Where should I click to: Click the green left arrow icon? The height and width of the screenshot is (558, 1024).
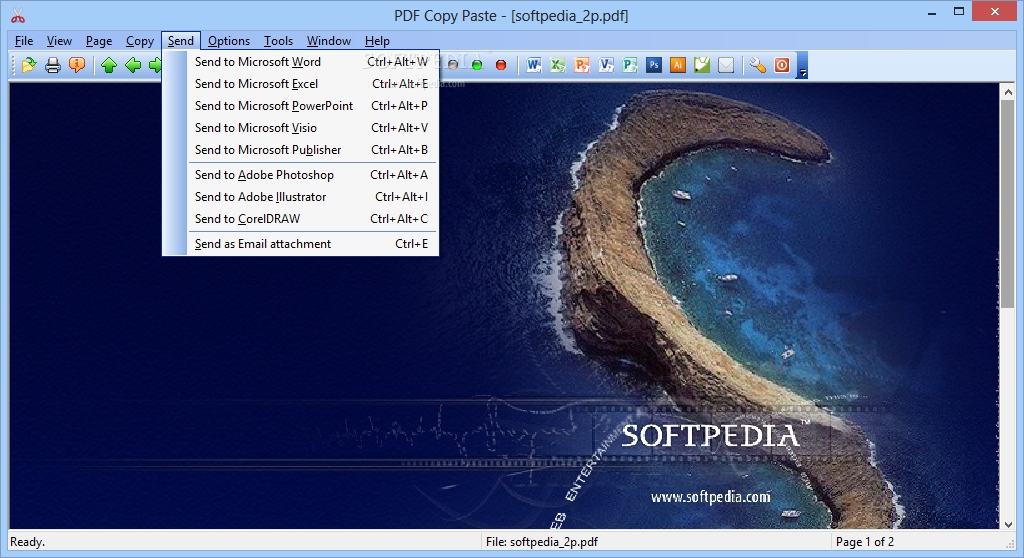coord(133,65)
